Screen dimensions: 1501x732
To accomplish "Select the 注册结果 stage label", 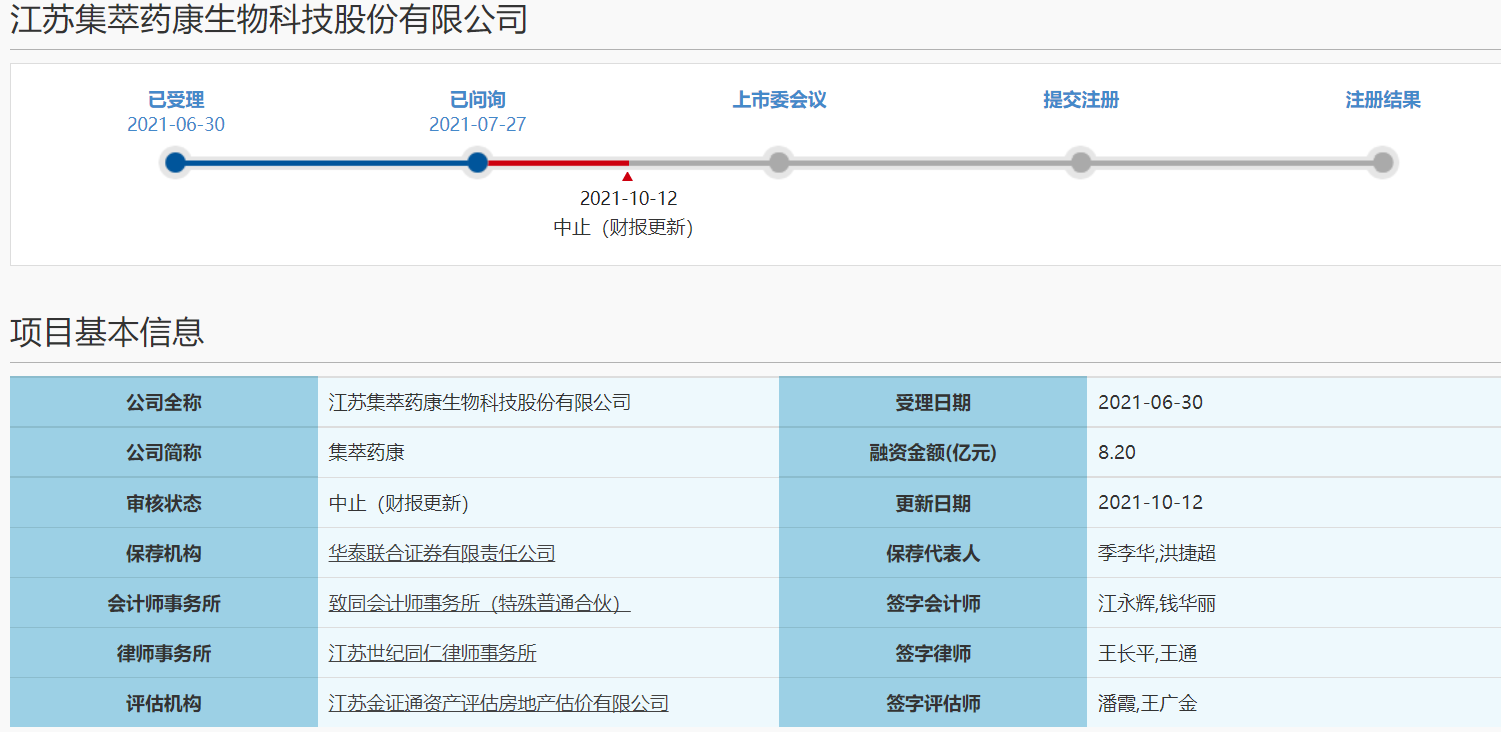I will point(1383,100).
